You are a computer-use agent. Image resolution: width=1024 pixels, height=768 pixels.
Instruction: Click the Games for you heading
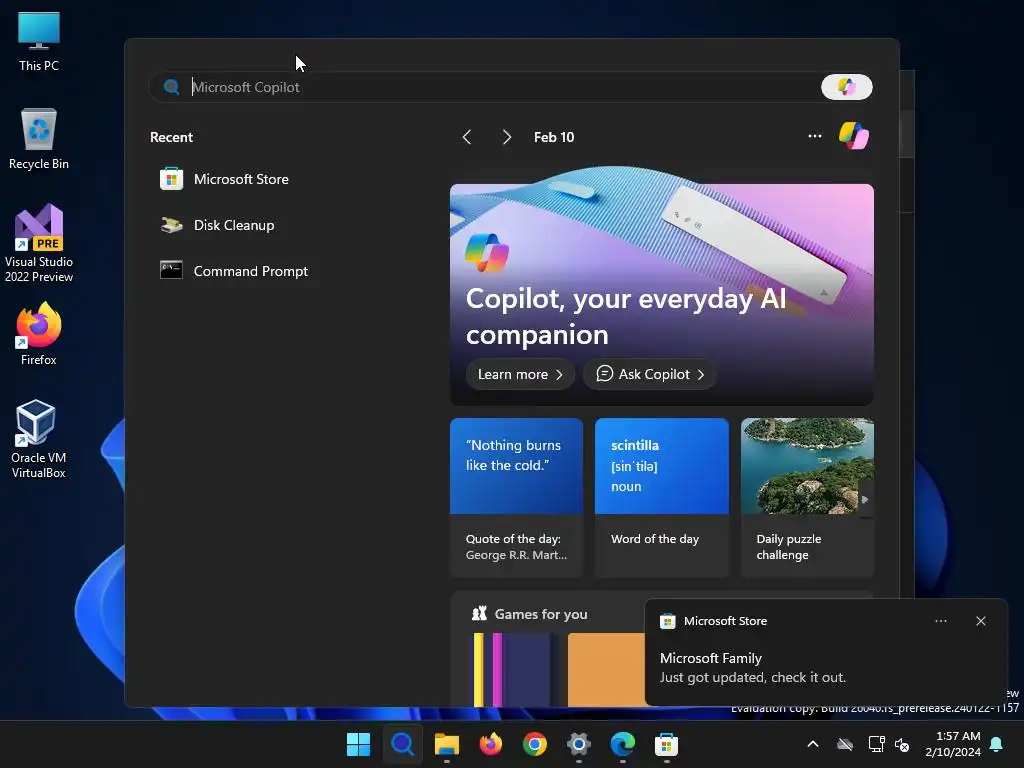[x=541, y=614]
